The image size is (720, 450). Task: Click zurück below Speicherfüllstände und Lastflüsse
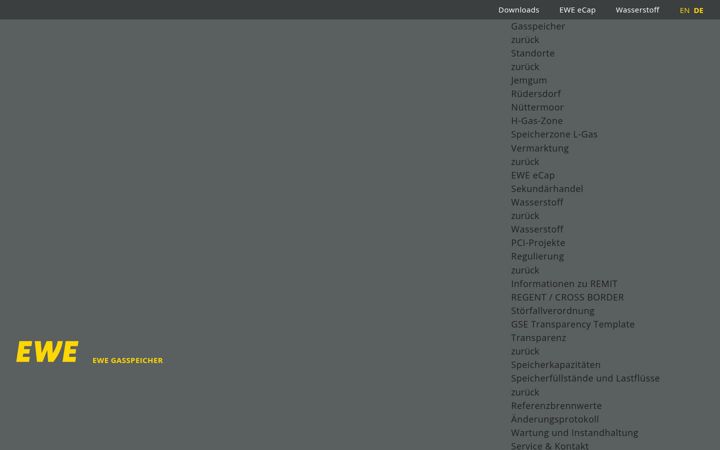point(525,393)
